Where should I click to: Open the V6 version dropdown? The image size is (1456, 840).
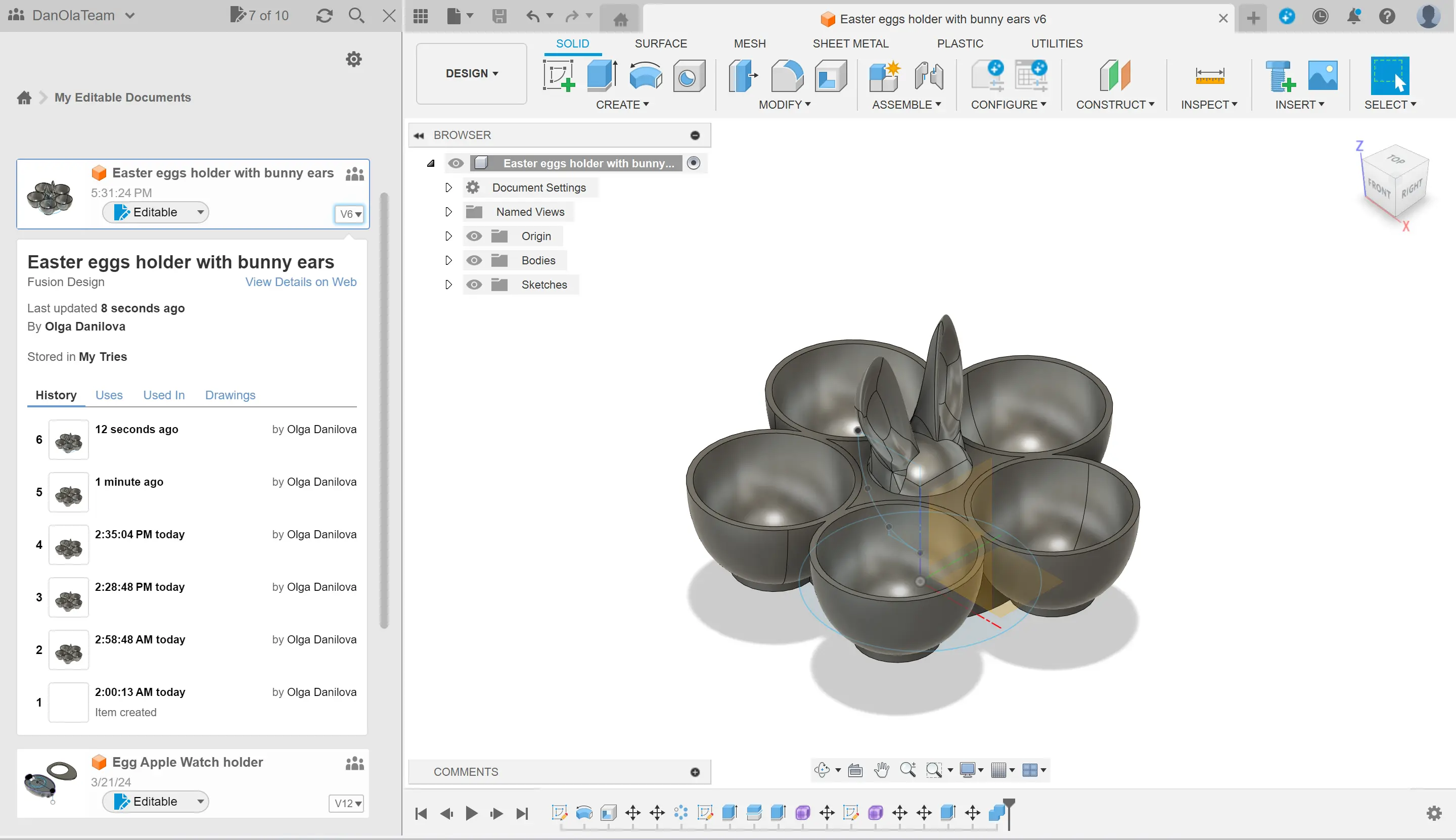349,214
